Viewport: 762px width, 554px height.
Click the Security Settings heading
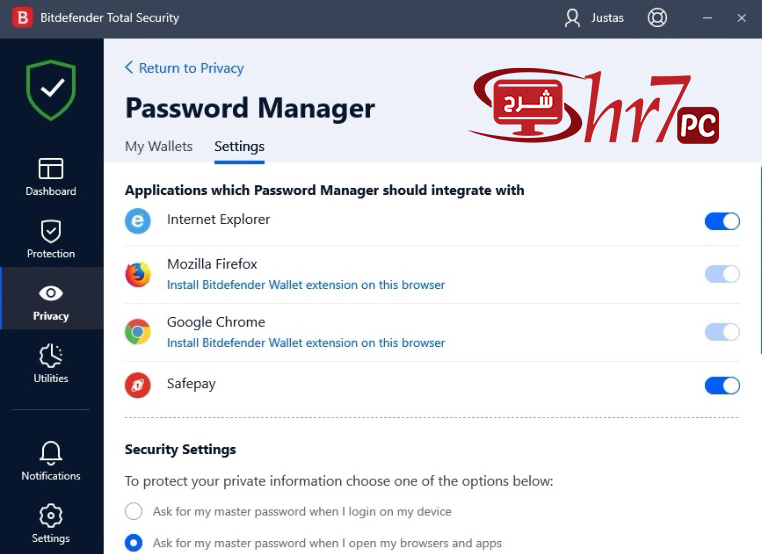point(180,450)
